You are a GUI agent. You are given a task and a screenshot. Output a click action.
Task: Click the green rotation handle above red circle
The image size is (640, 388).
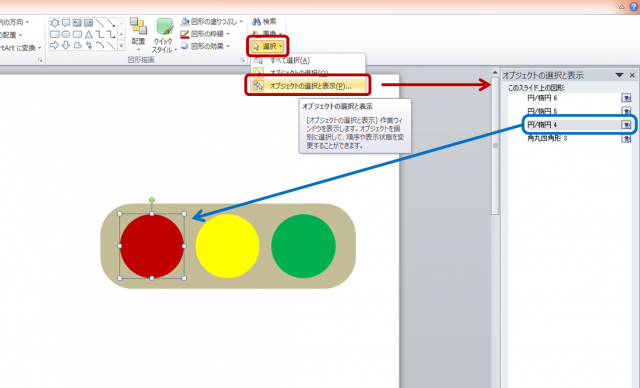[x=152, y=200]
